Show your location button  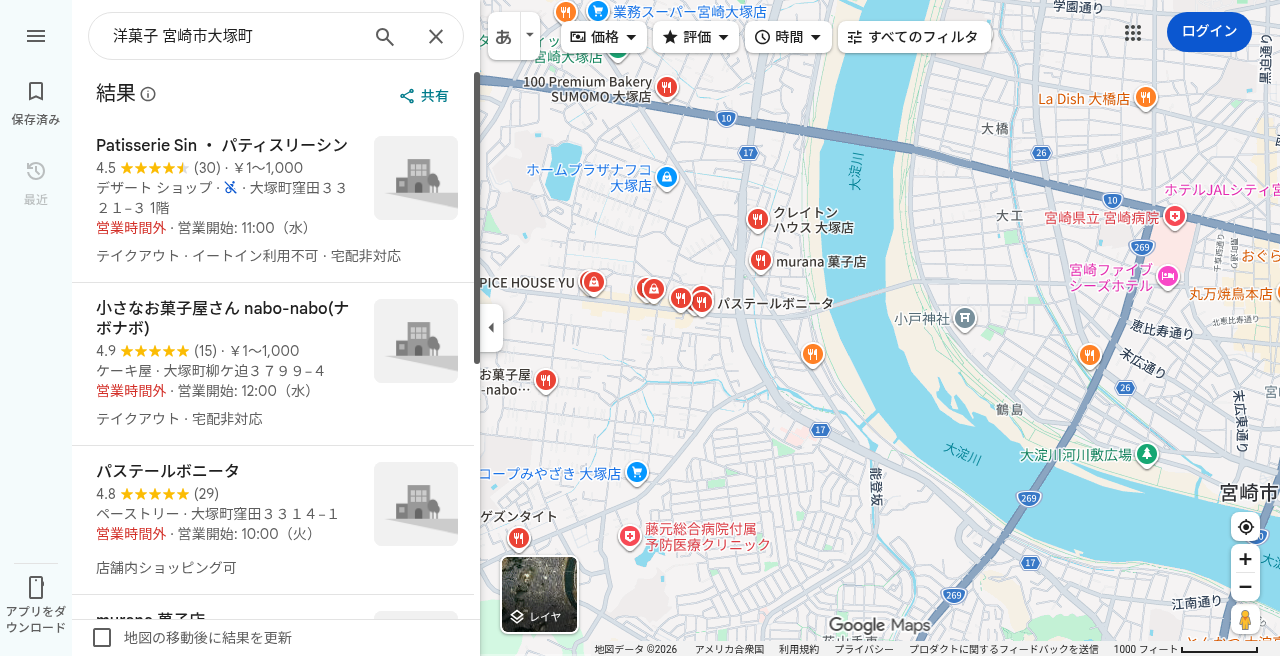(1245, 527)
